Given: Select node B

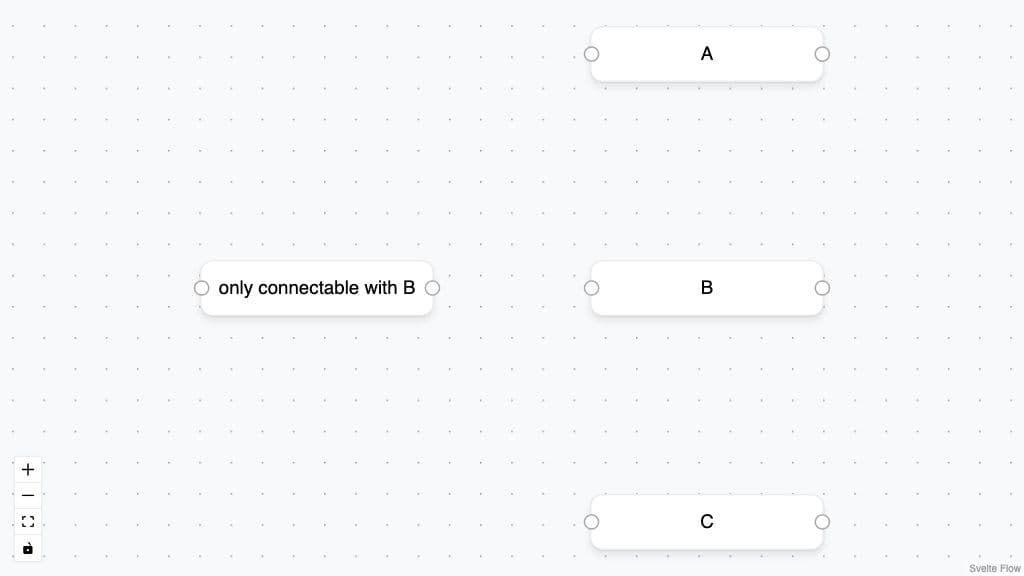Looking at the screenshot, I should click(707, 288).
